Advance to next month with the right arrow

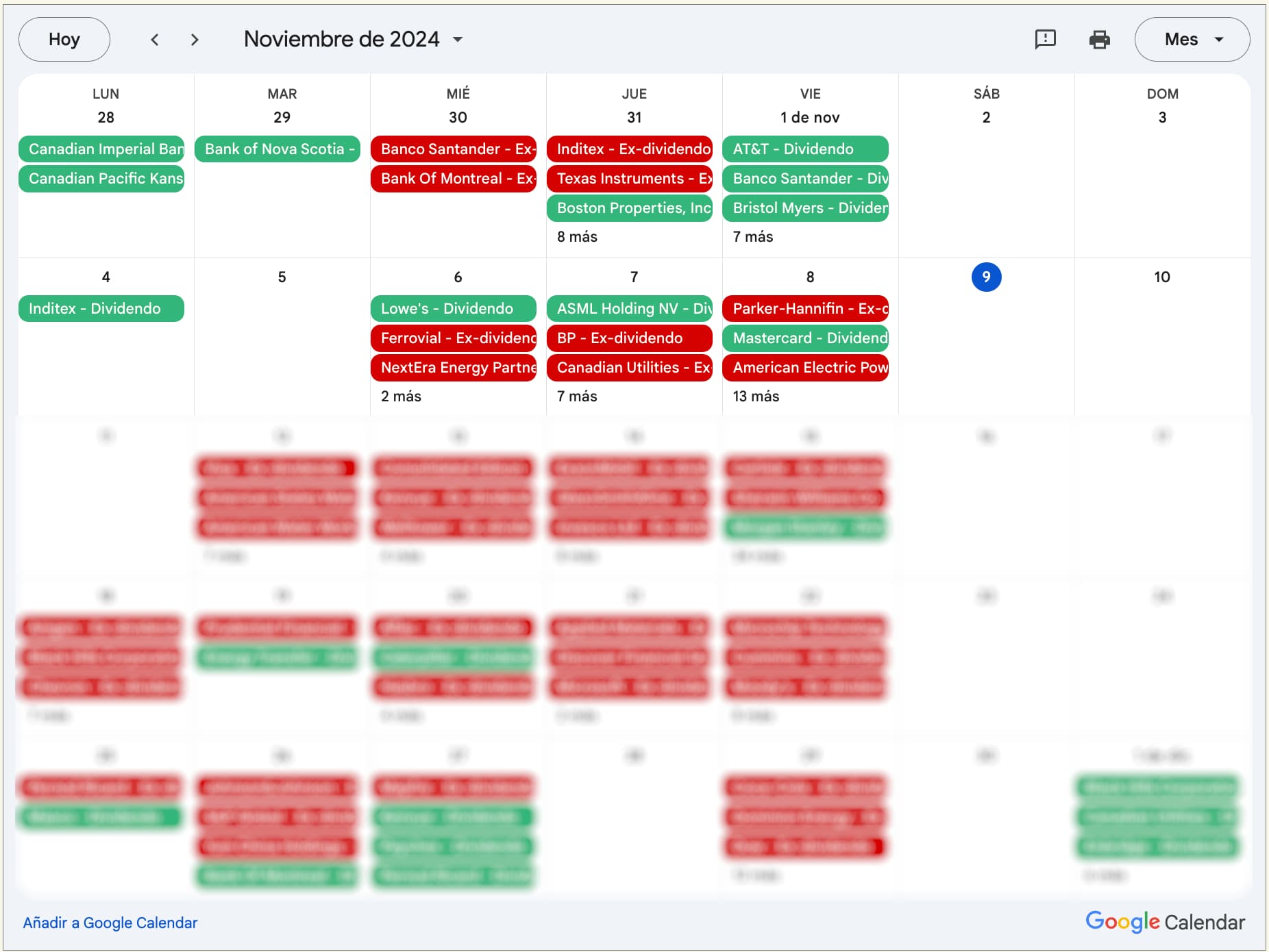195,40
